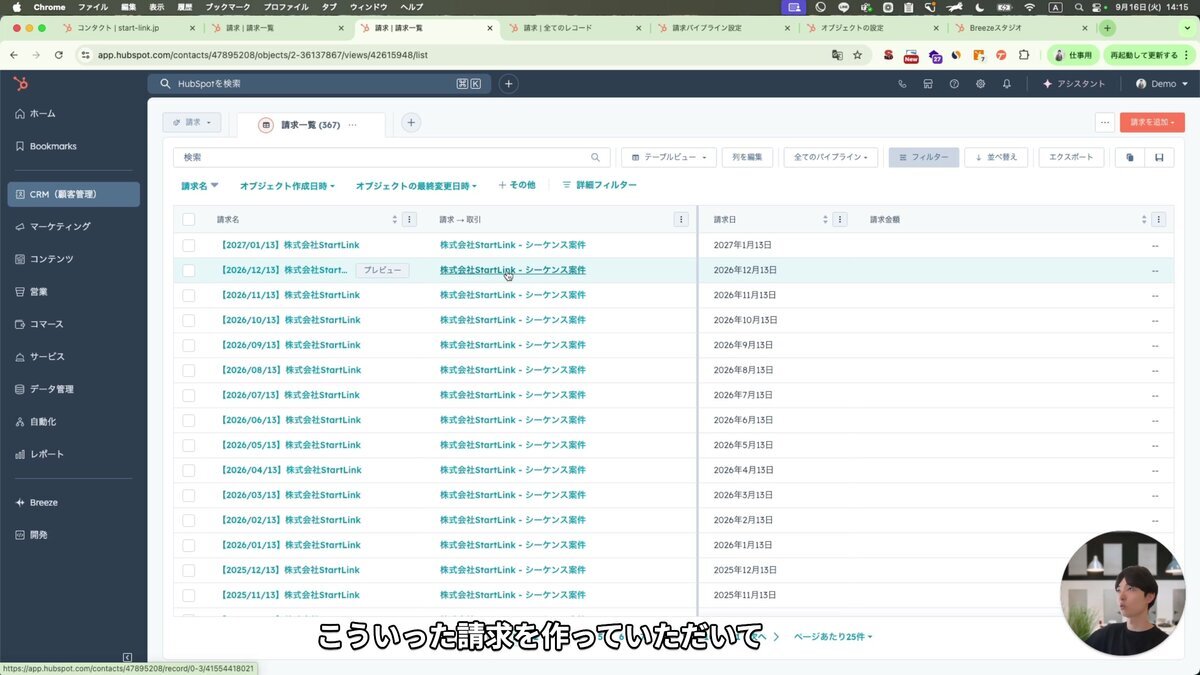Screen dimensions: 1200x675
Task: Open the 全てのパイプライン dropdown
Action: pos(831,157)
